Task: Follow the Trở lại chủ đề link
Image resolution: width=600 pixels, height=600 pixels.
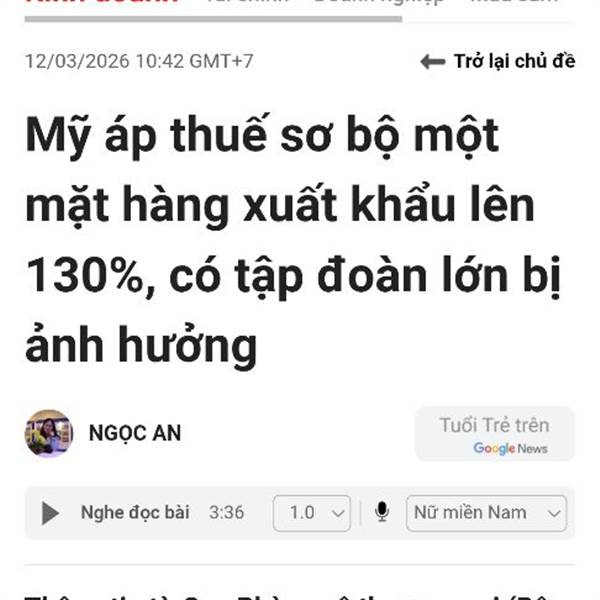Action: pos(514,61)
